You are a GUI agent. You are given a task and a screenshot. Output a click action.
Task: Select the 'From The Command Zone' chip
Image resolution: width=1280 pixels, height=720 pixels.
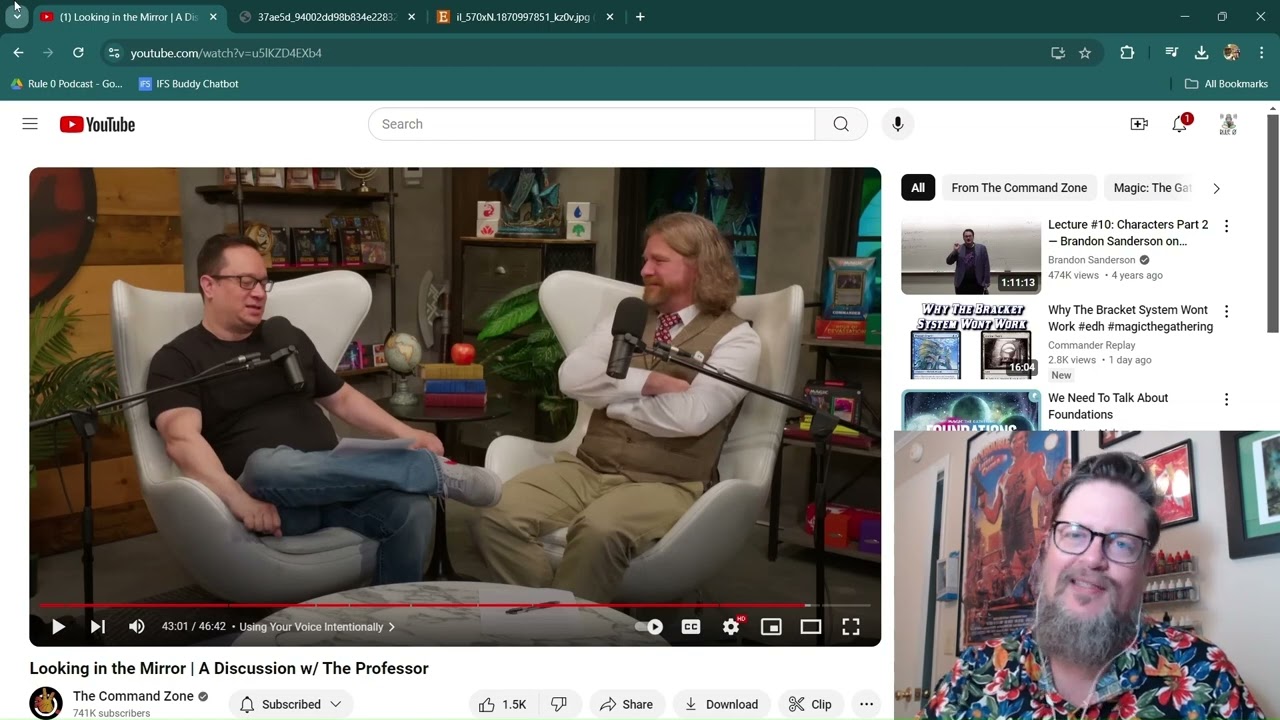(1019, 188)
